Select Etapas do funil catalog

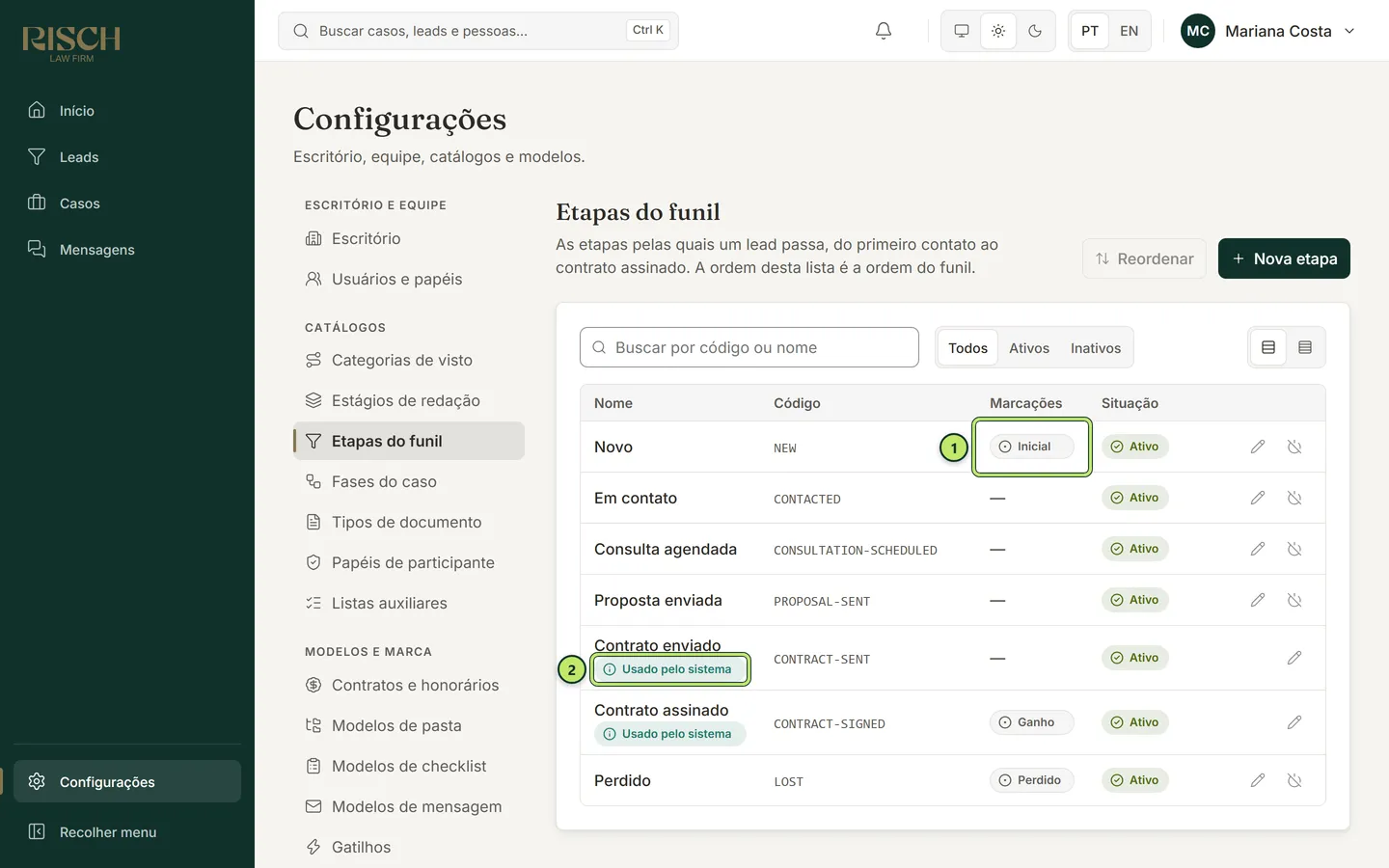(409, 441)
